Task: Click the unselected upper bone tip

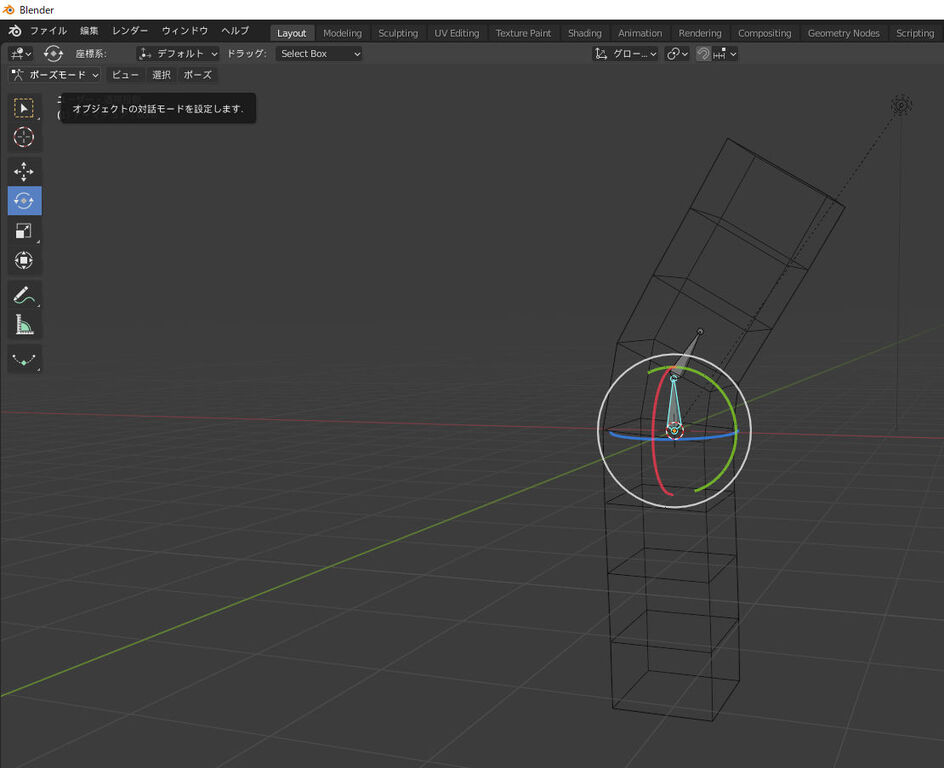Action: (700, 332)
